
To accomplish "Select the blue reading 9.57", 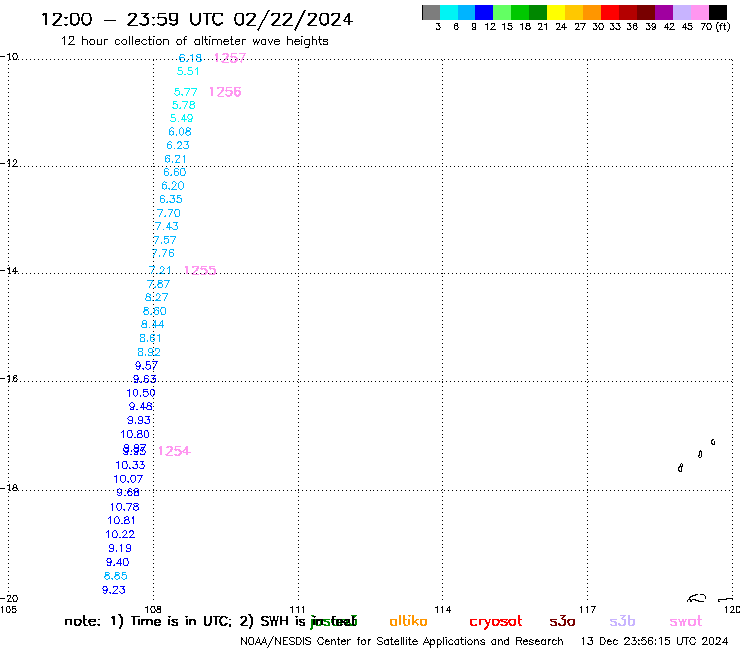I will click(146, 366).
